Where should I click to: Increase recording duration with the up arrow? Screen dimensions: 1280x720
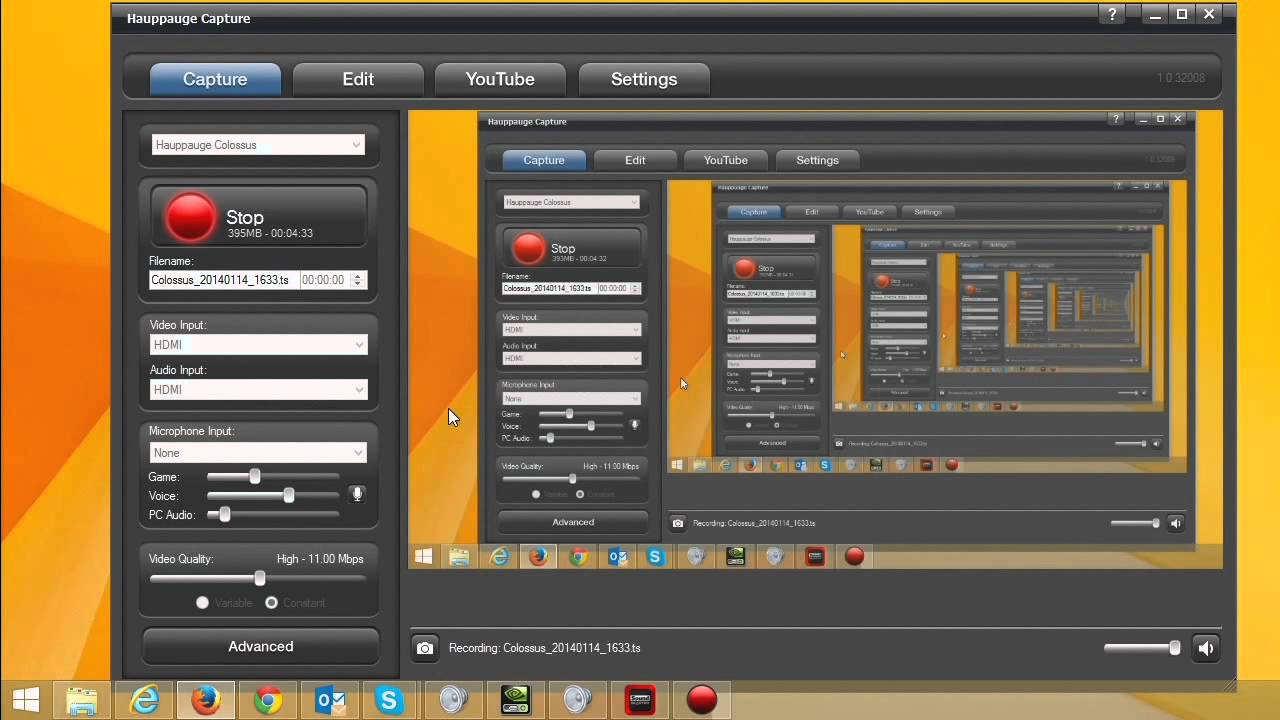tap(358, 276)
